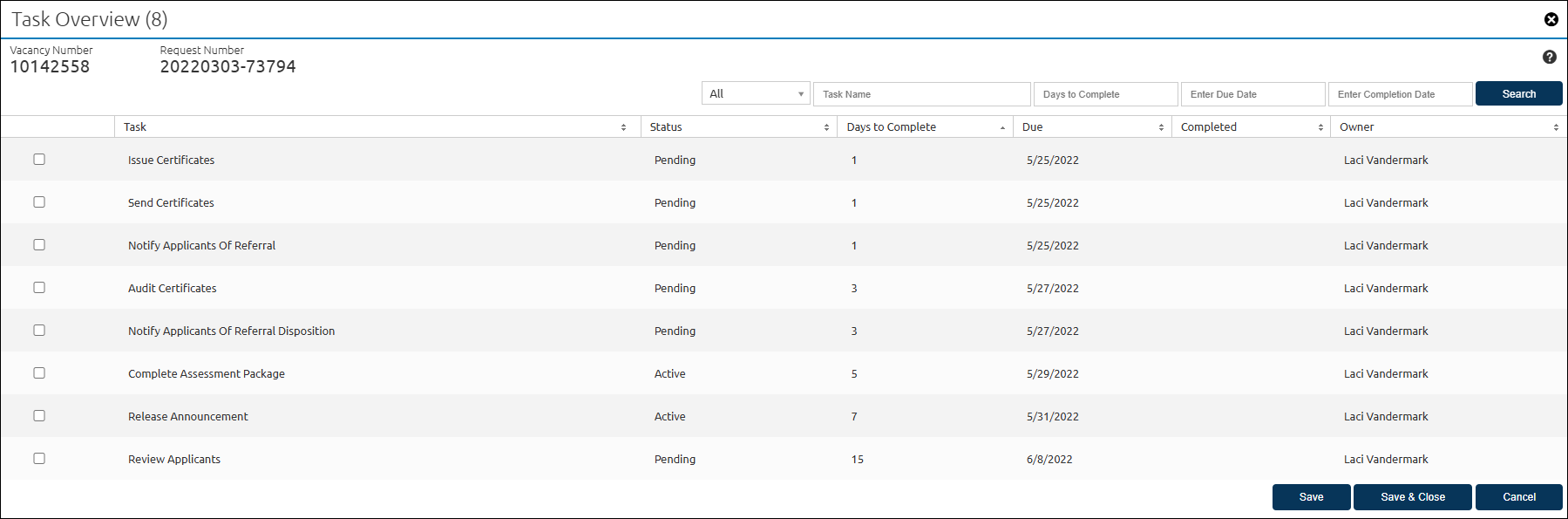Select the Issue Certificates task name

pyautogui.click(x=171, y=160)
